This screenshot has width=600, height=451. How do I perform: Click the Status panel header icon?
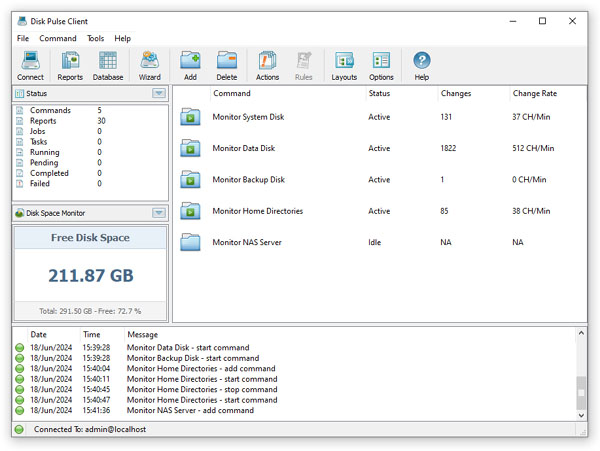click(x=20, y=94)
